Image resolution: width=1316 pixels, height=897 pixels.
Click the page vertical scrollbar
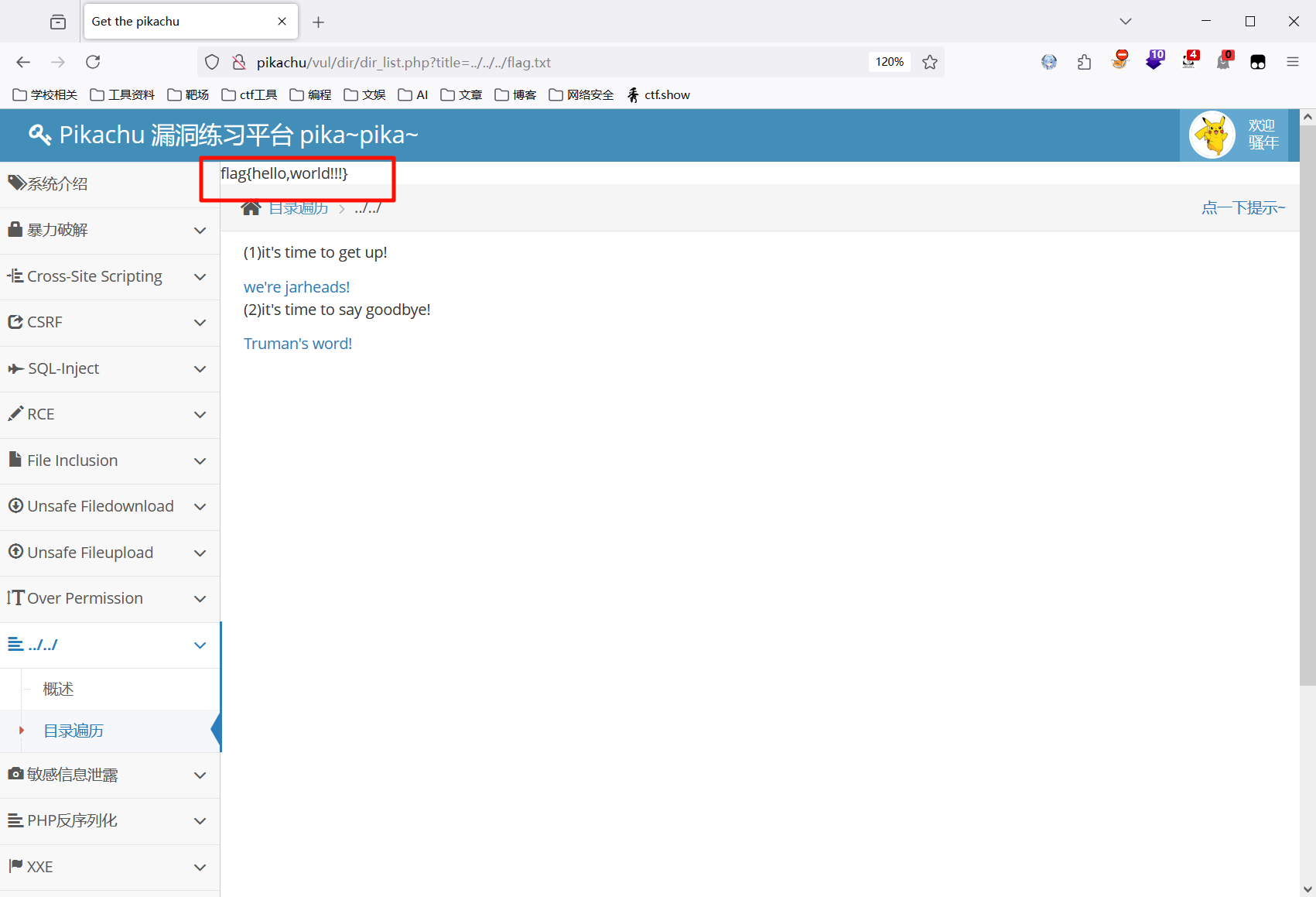click(x=1307, y=406)
